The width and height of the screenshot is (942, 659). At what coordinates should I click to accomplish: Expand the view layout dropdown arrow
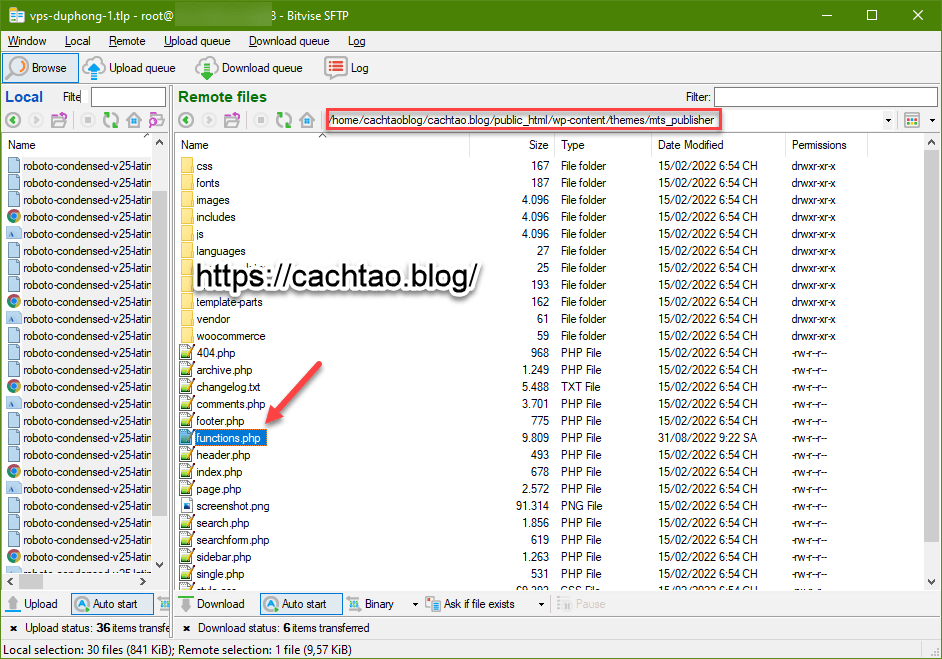click(932, 120)
